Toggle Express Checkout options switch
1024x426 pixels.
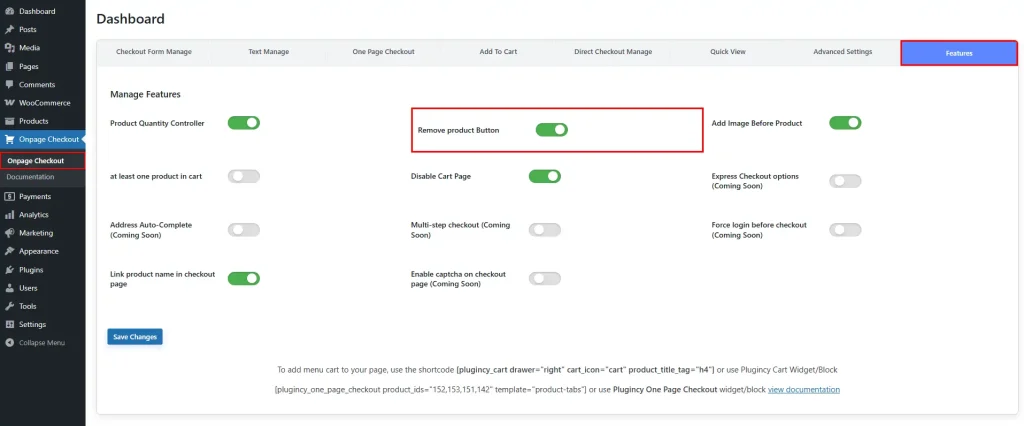(x=845, y=181)
